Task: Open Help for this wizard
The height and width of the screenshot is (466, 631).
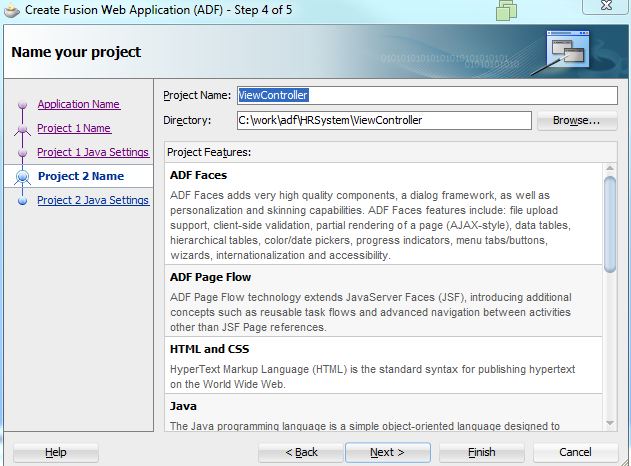Action: pyautogui.click(x=56, y=452)
